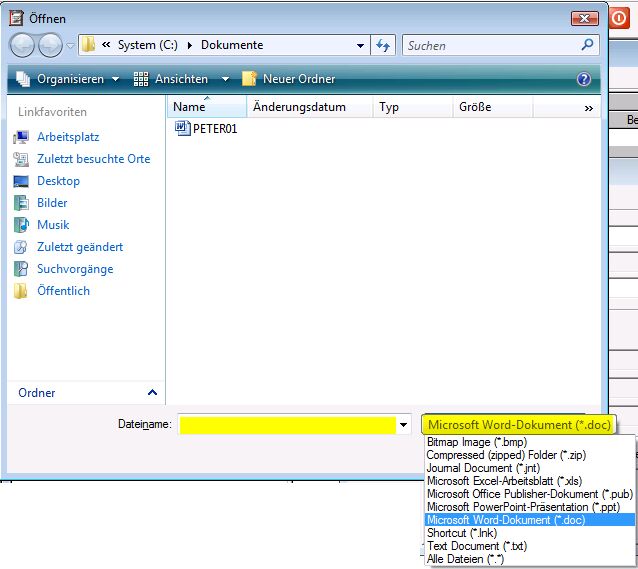
Task: Close the Öffnen dialog with red X
Action: (584, 18)
